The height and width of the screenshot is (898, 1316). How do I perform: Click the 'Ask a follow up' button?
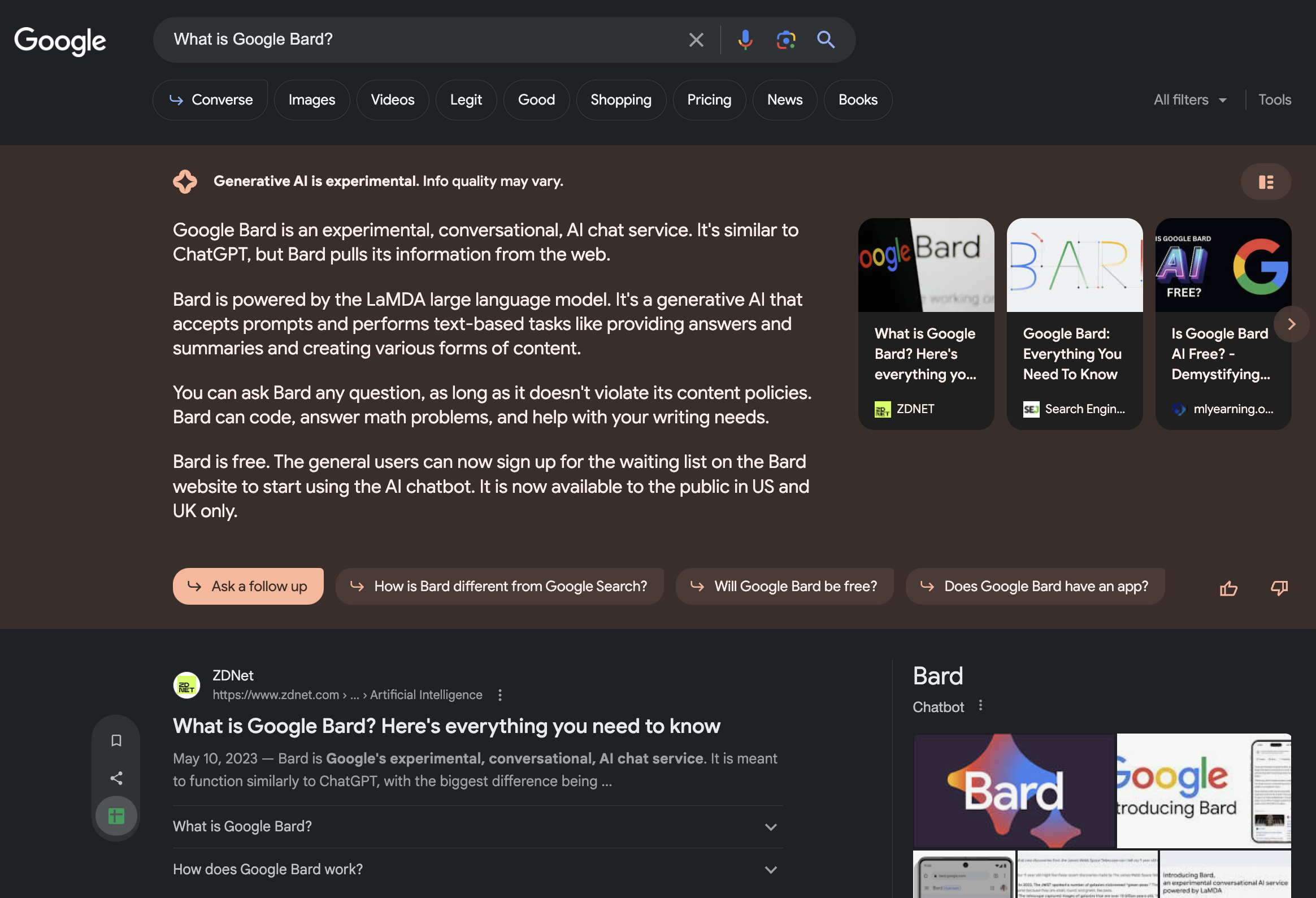point(248,586)
